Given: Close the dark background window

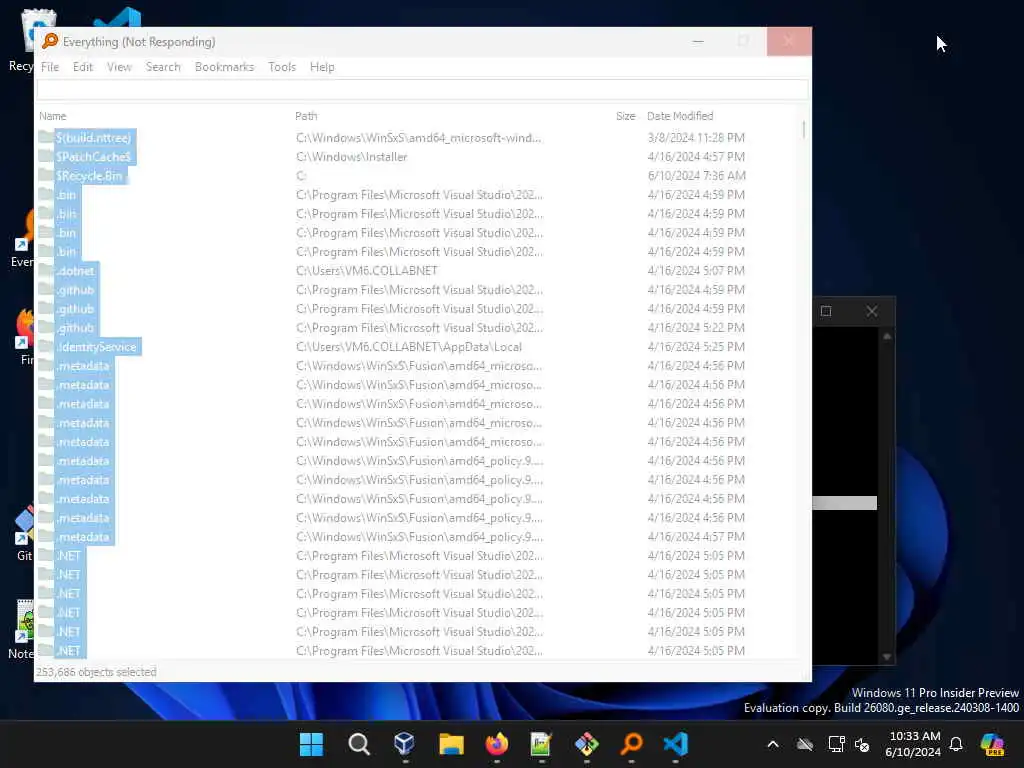Looking at the screenshot, I should coord(872,311).
